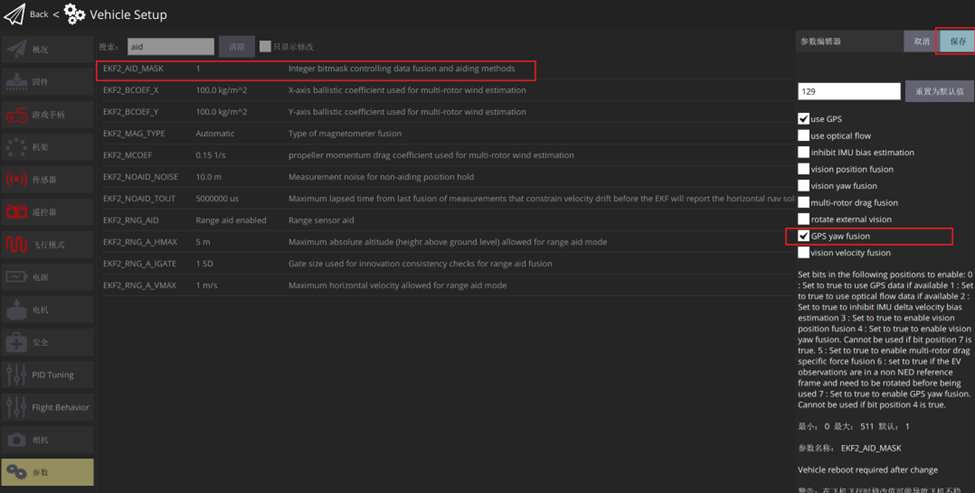Open the 安全 safety setup page
The width and height of the screenshot is (975, 493).
(47, 342)
